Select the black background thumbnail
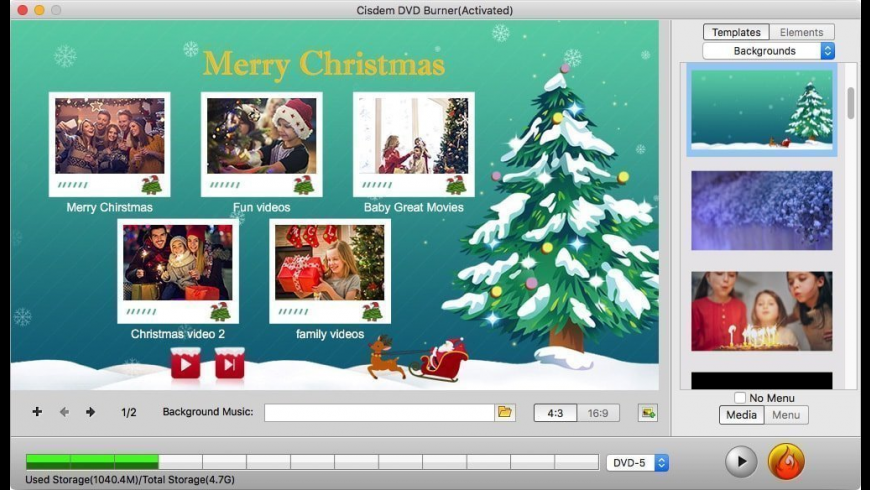Screen dimensions: 870x490 pyautogui.click(x=762, y=380)
